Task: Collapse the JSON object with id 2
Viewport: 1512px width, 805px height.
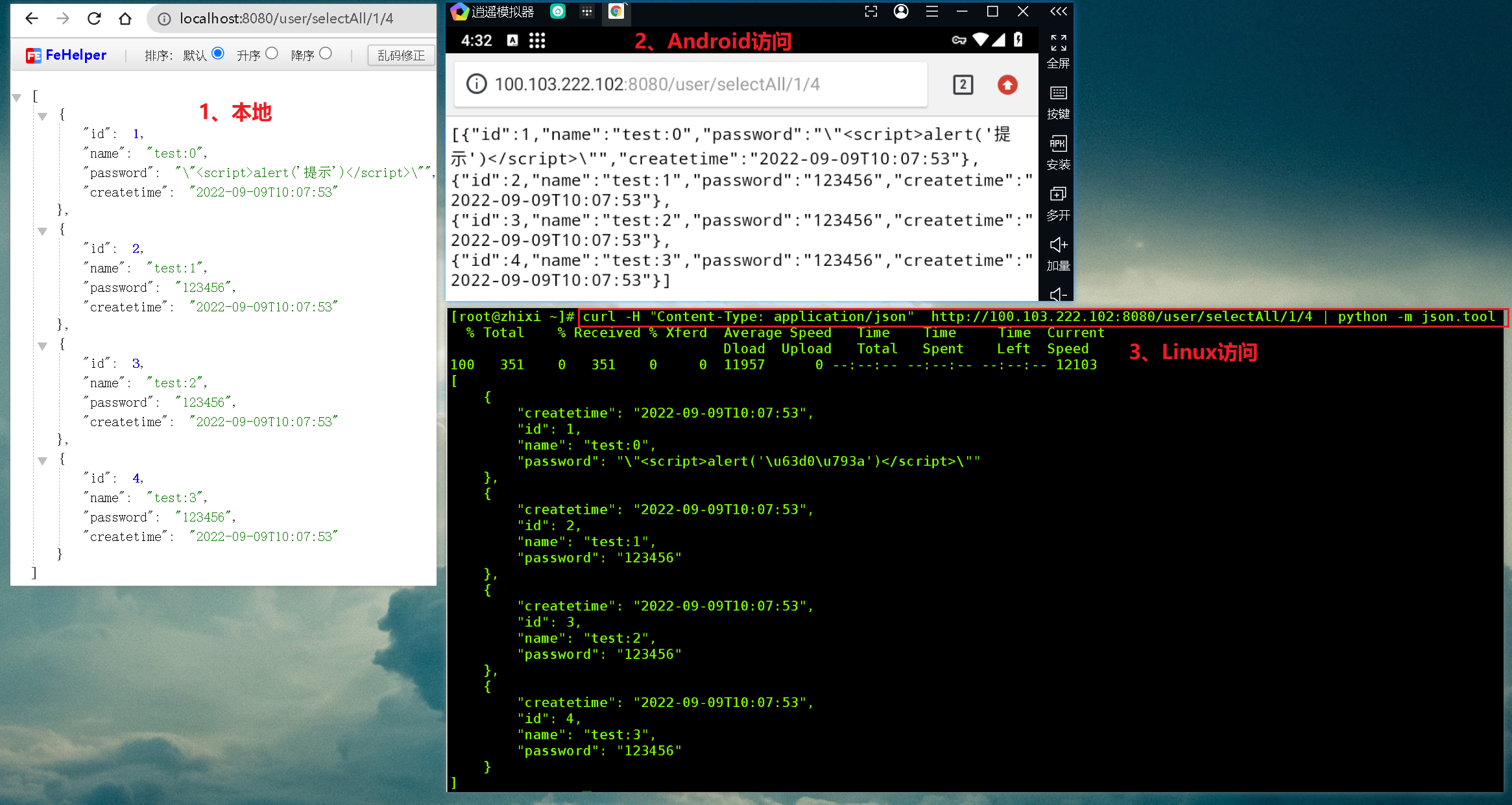Action: 43,231
